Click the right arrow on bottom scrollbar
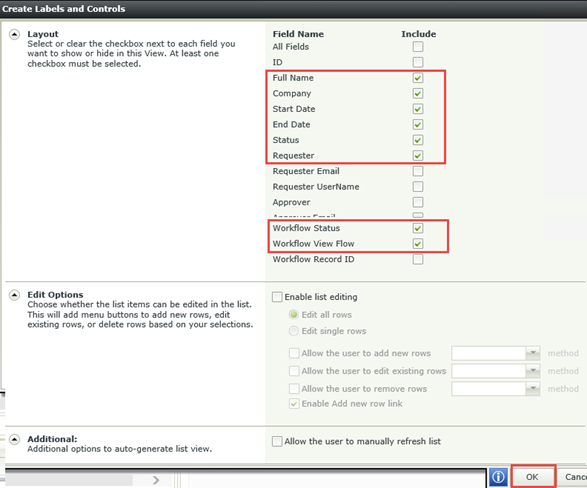The image size is (587, 488). point(156,480)
